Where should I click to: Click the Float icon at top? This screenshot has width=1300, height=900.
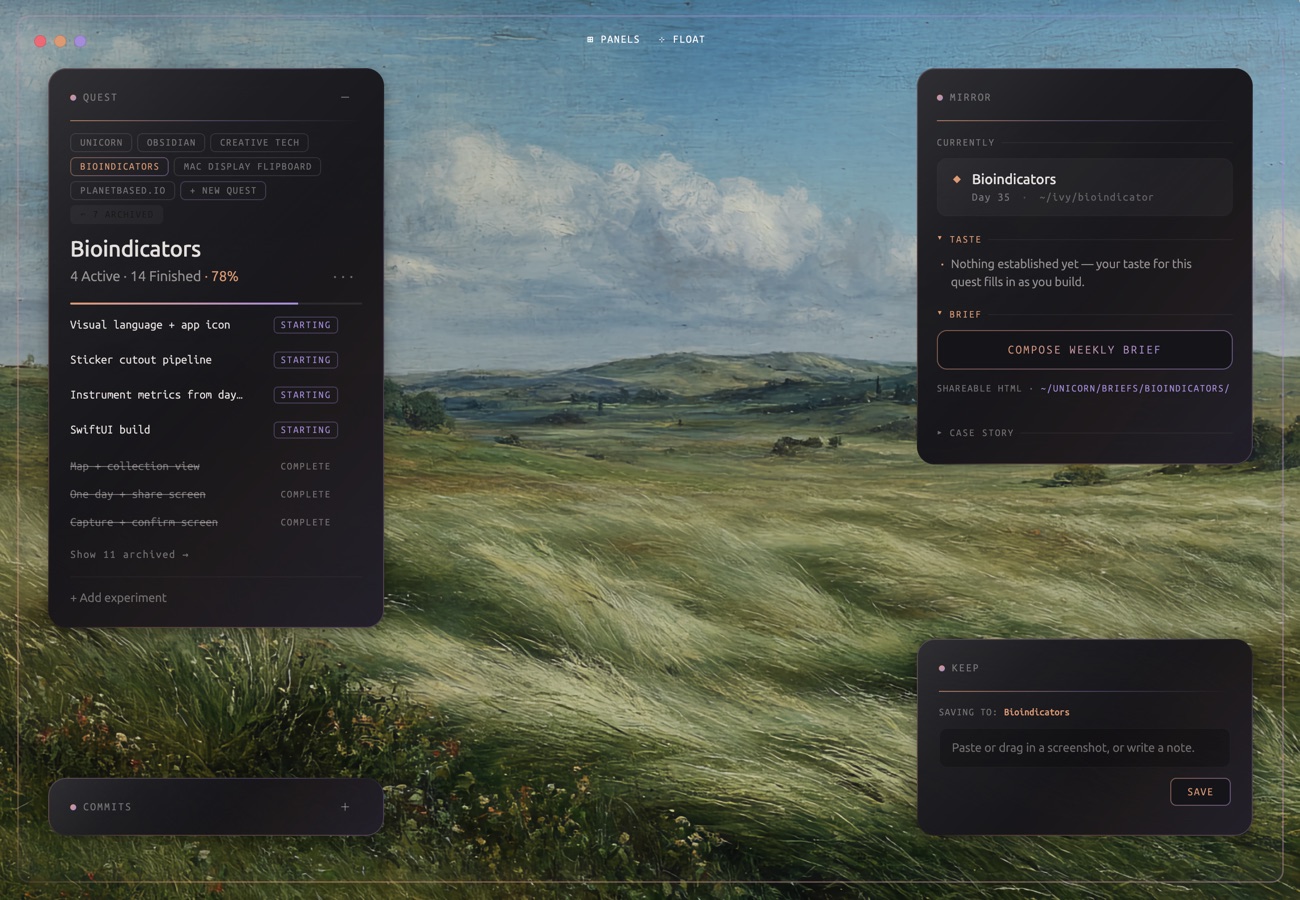662,40
